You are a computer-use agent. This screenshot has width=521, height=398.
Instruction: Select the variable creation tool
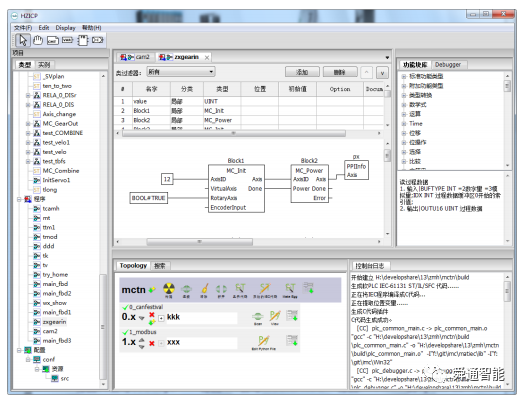pos(67,40)
